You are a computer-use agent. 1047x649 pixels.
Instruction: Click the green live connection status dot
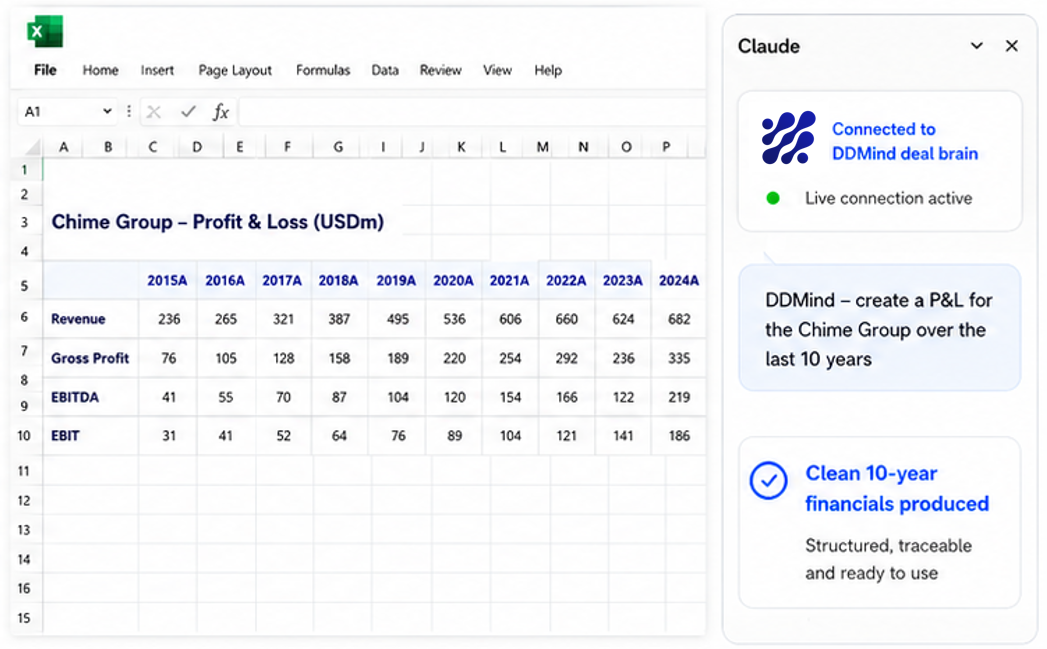click(x=773, y=198)
